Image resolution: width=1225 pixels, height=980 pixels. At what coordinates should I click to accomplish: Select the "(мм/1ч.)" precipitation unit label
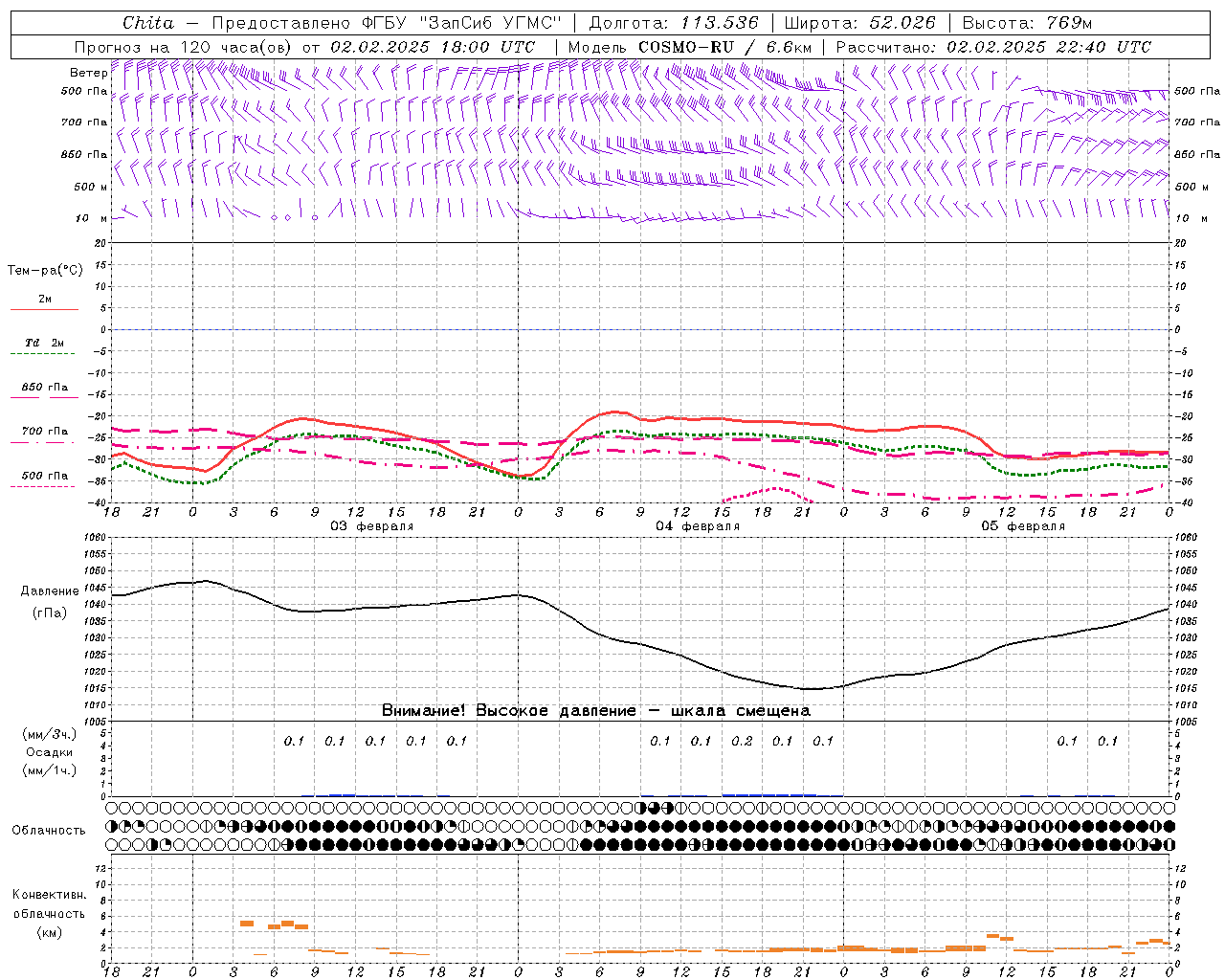click(x=49, y=770)
